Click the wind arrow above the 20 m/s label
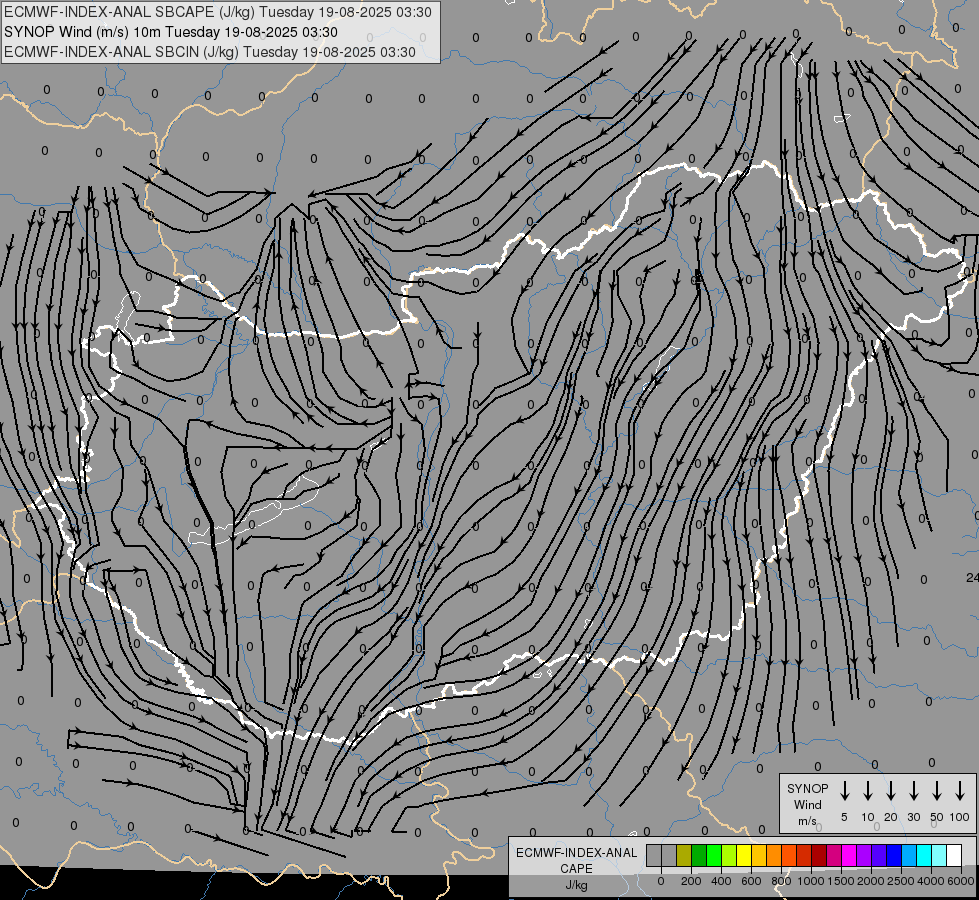This screenshot has width=979, height=900. click(890, 791)
